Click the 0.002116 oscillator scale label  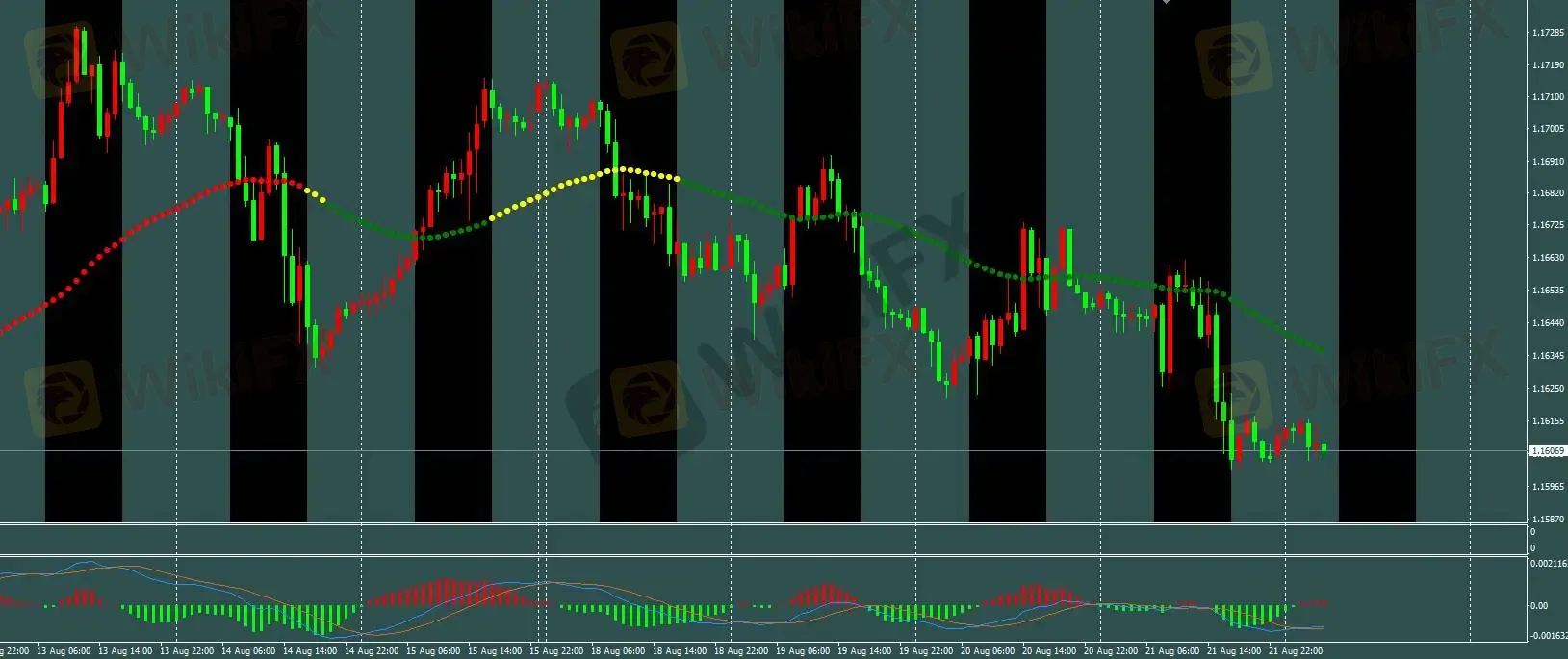coord(1548,564)
